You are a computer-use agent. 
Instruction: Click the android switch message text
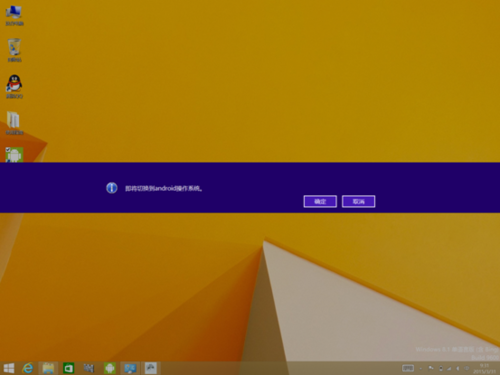[163, 188]
